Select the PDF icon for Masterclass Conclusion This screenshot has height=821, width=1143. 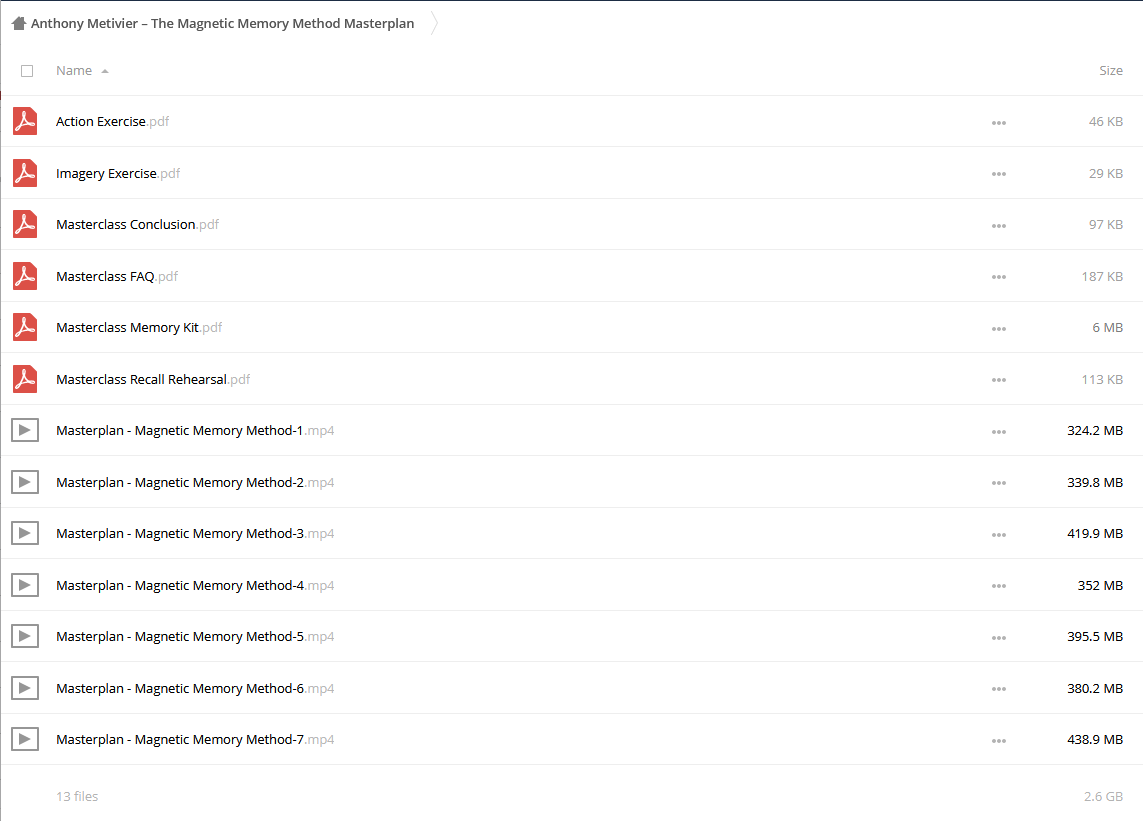click(x=25, y=224)
